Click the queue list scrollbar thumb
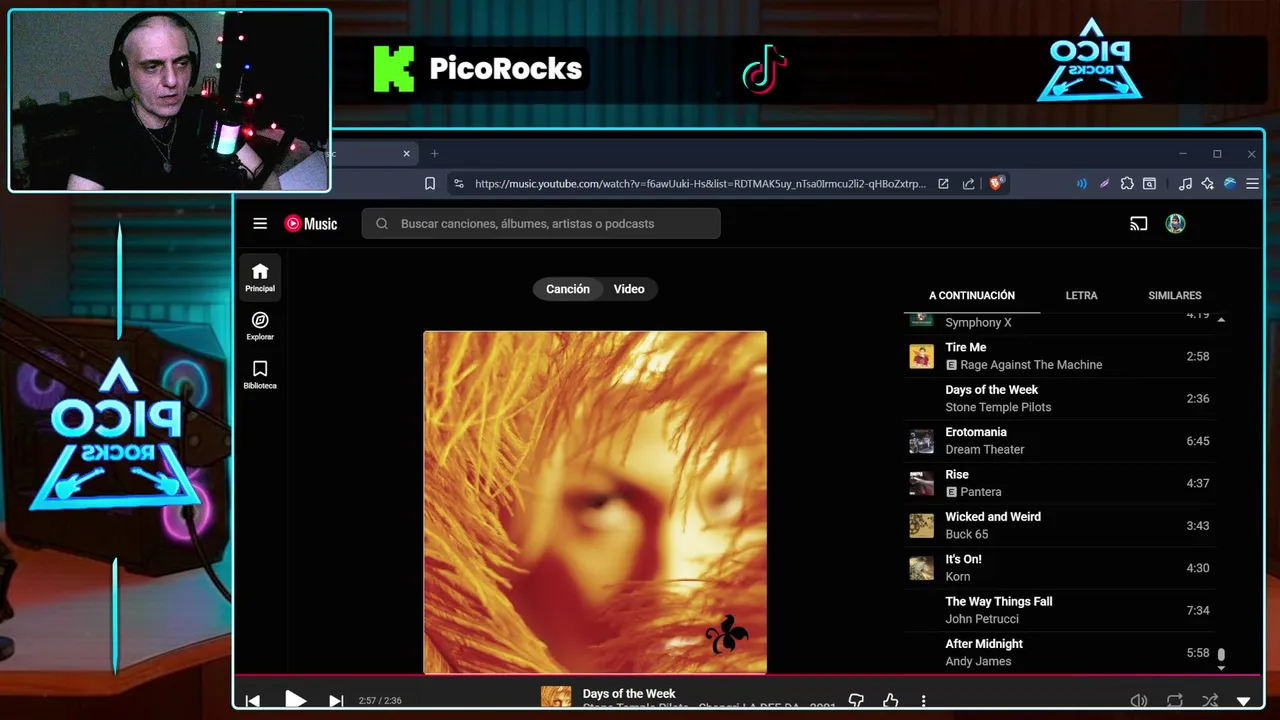This screenshot has width=1280, height=720. click(1221, 654)
